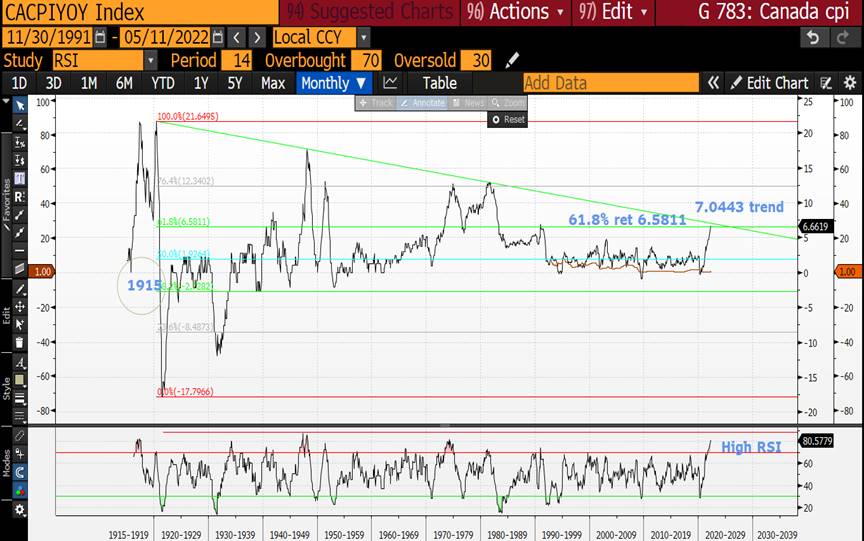The height and width of the screenshot is (541, 864).
Task: Open the Edit dropdown menu
Action: pos(613,12)
